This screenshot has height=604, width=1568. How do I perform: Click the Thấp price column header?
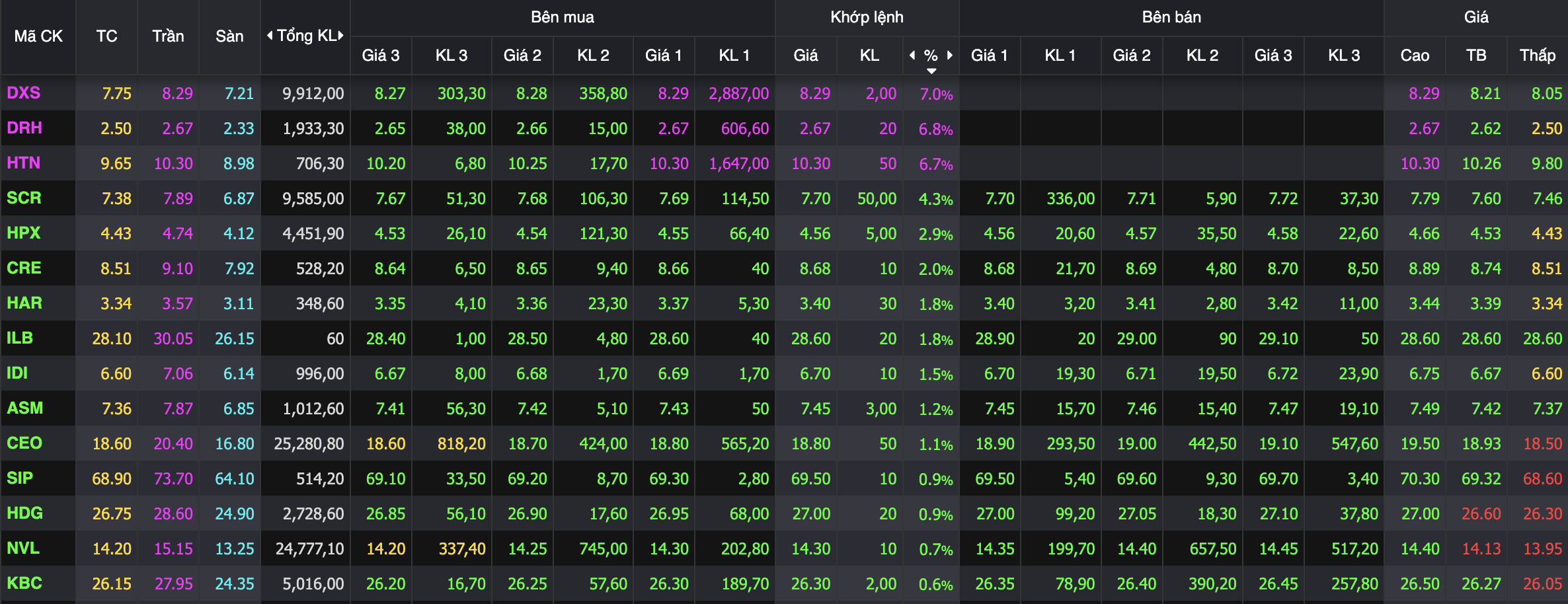pos(1537,56)
